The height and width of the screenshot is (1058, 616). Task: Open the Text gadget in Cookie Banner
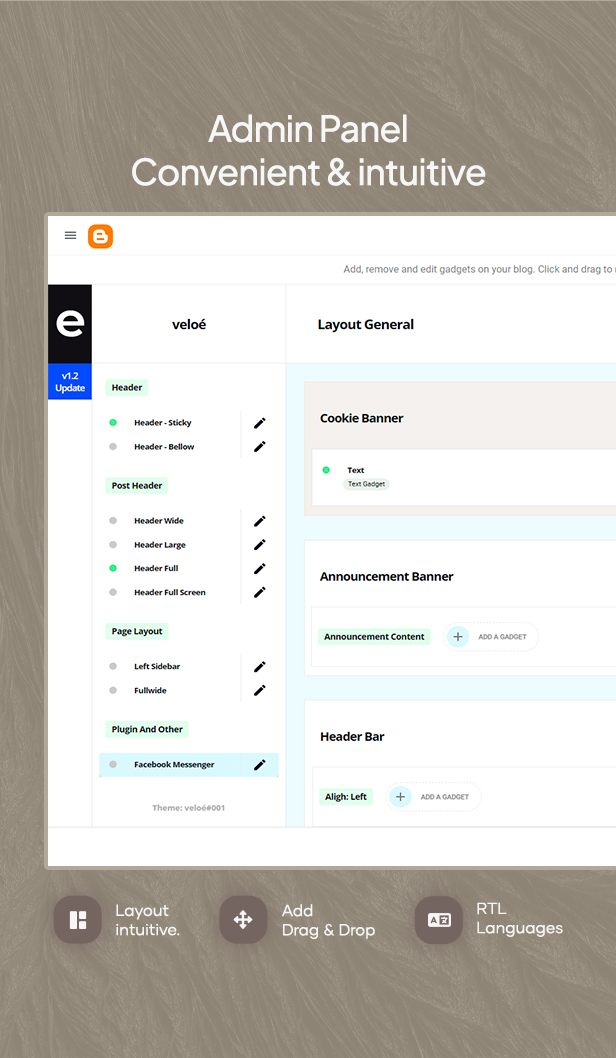356,470
